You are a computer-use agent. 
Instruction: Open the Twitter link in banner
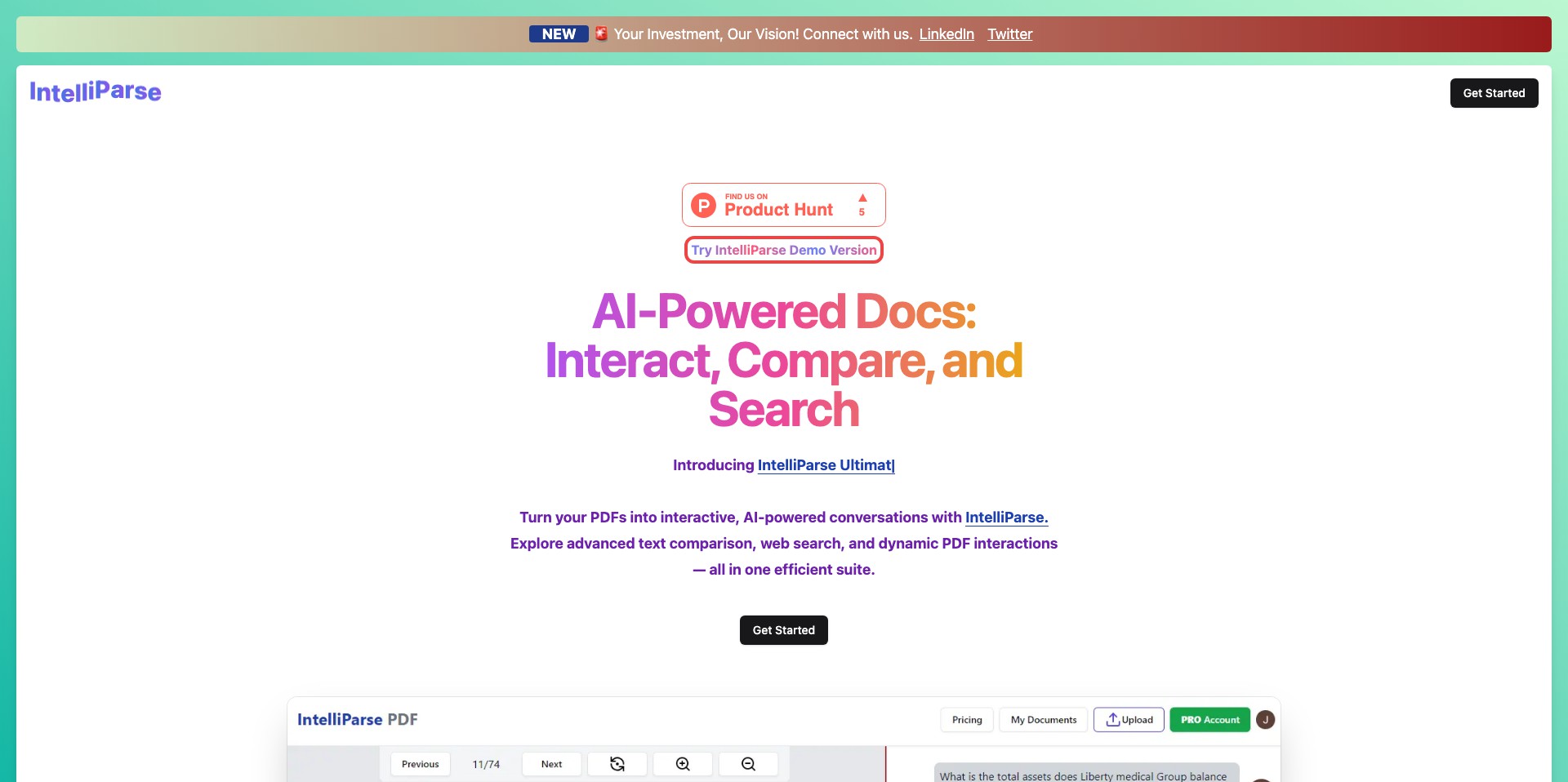(1010, 34)
